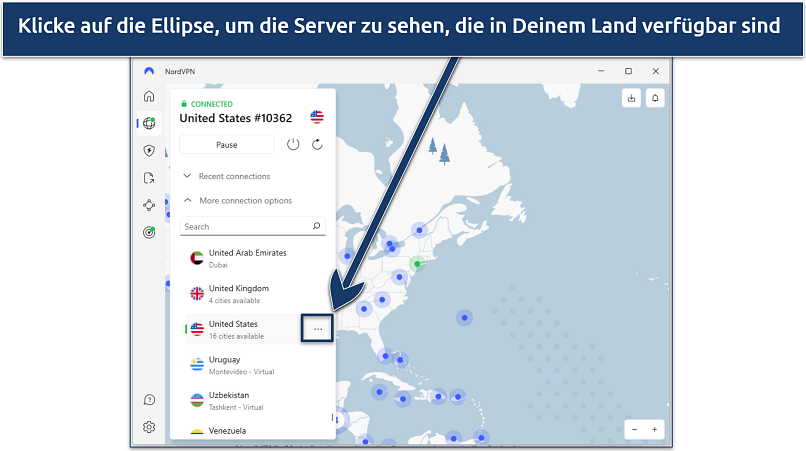
Task: Click the server Search field
Action: [246, 227]
